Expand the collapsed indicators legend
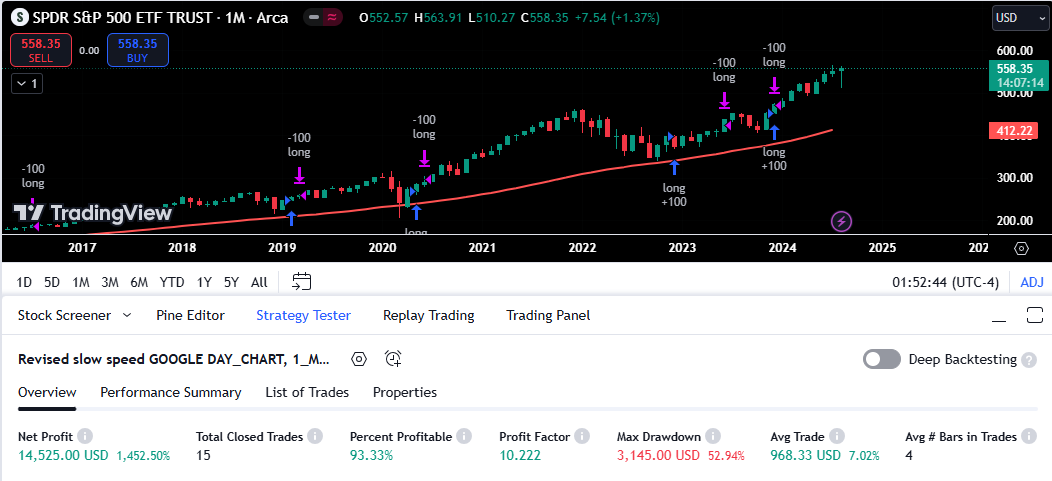Viewport: 1052px width, 481px height. coord(26,84)
